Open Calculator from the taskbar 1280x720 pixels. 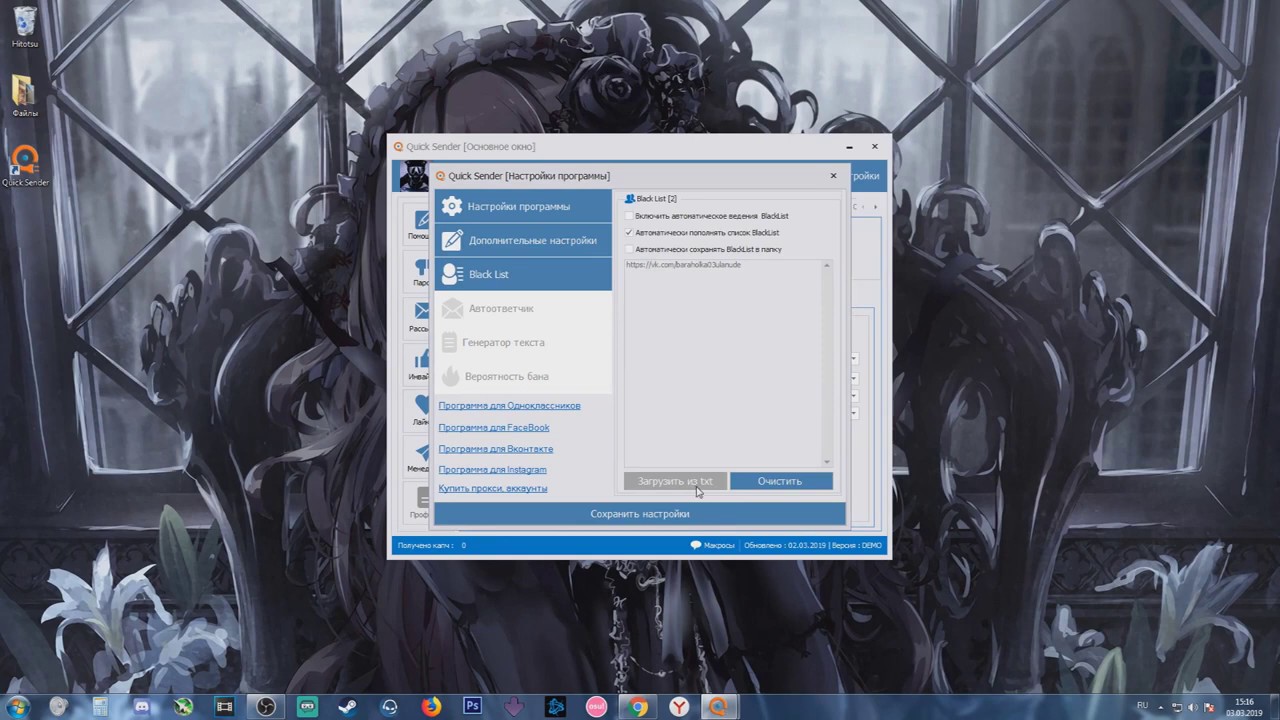[x=100, y=707]
